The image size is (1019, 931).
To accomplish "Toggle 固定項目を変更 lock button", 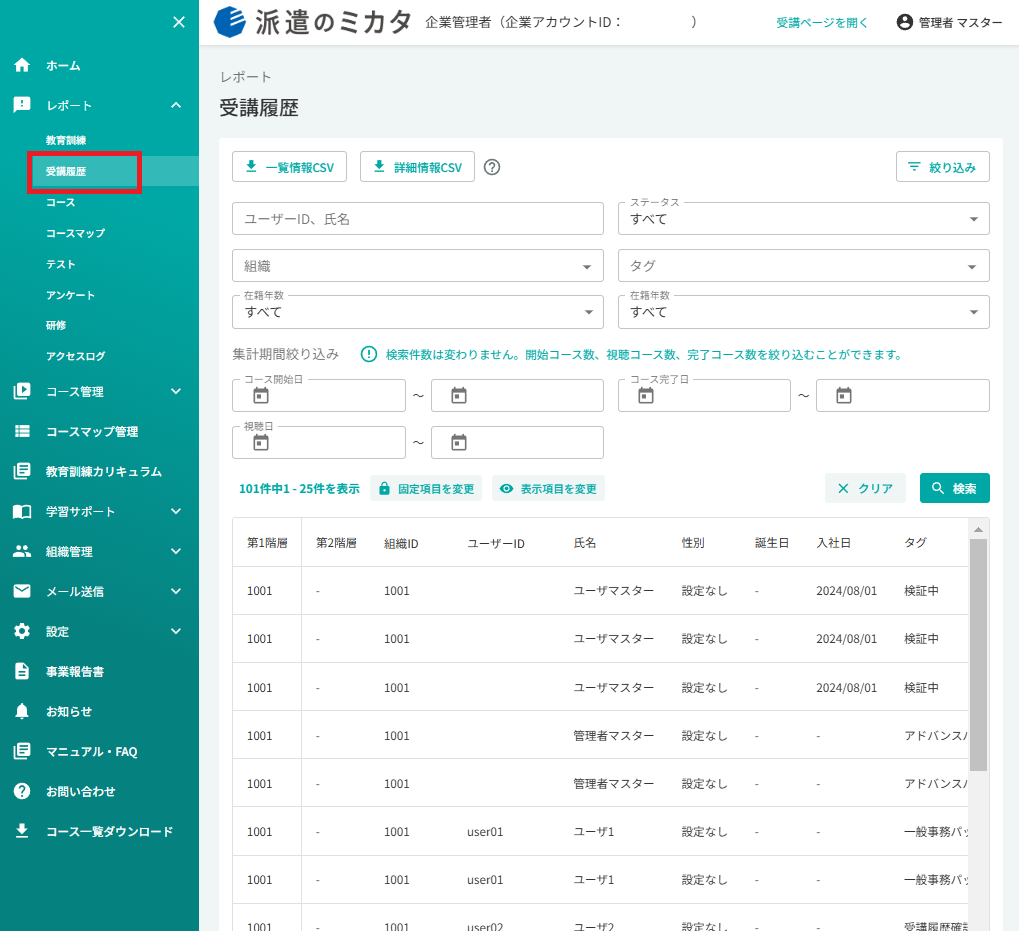I will coord(426,489).
